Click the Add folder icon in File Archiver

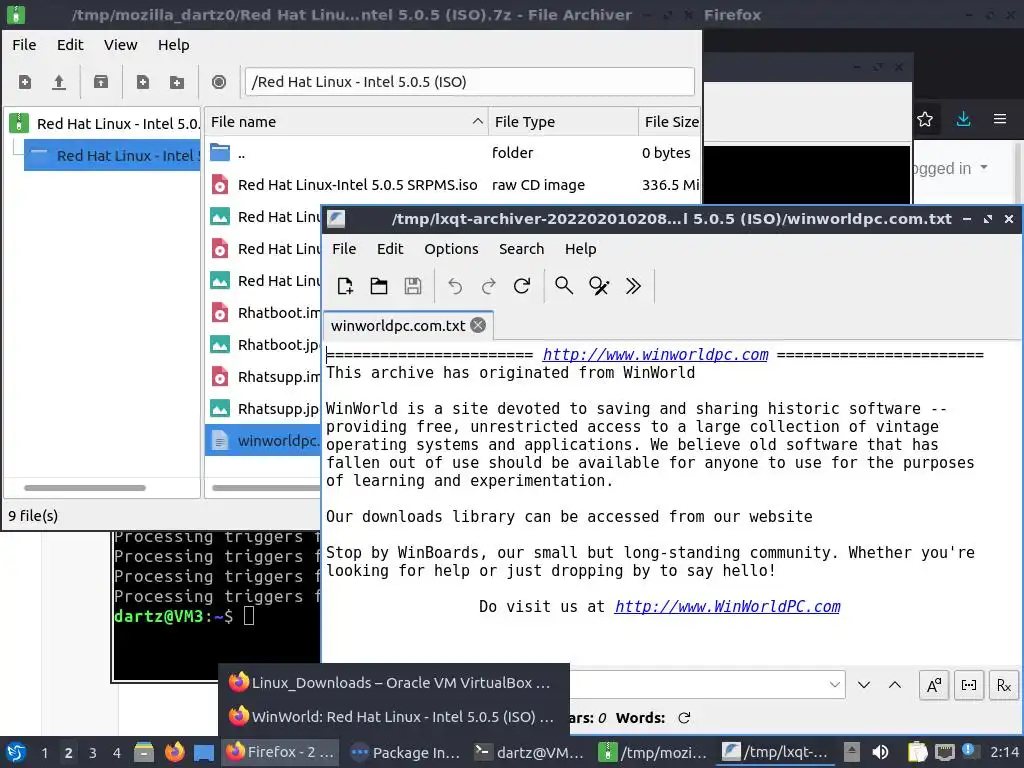[x=177, y=82]
